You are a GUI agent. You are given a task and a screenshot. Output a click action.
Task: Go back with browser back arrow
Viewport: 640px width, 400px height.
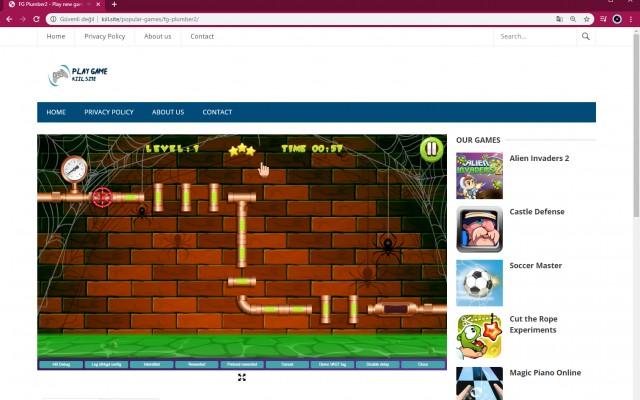(x=9, y=19)
